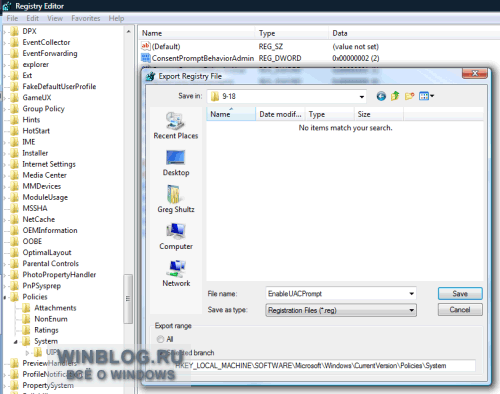
Task: Select the (Default) registry value icon
Action: [146, 46]
